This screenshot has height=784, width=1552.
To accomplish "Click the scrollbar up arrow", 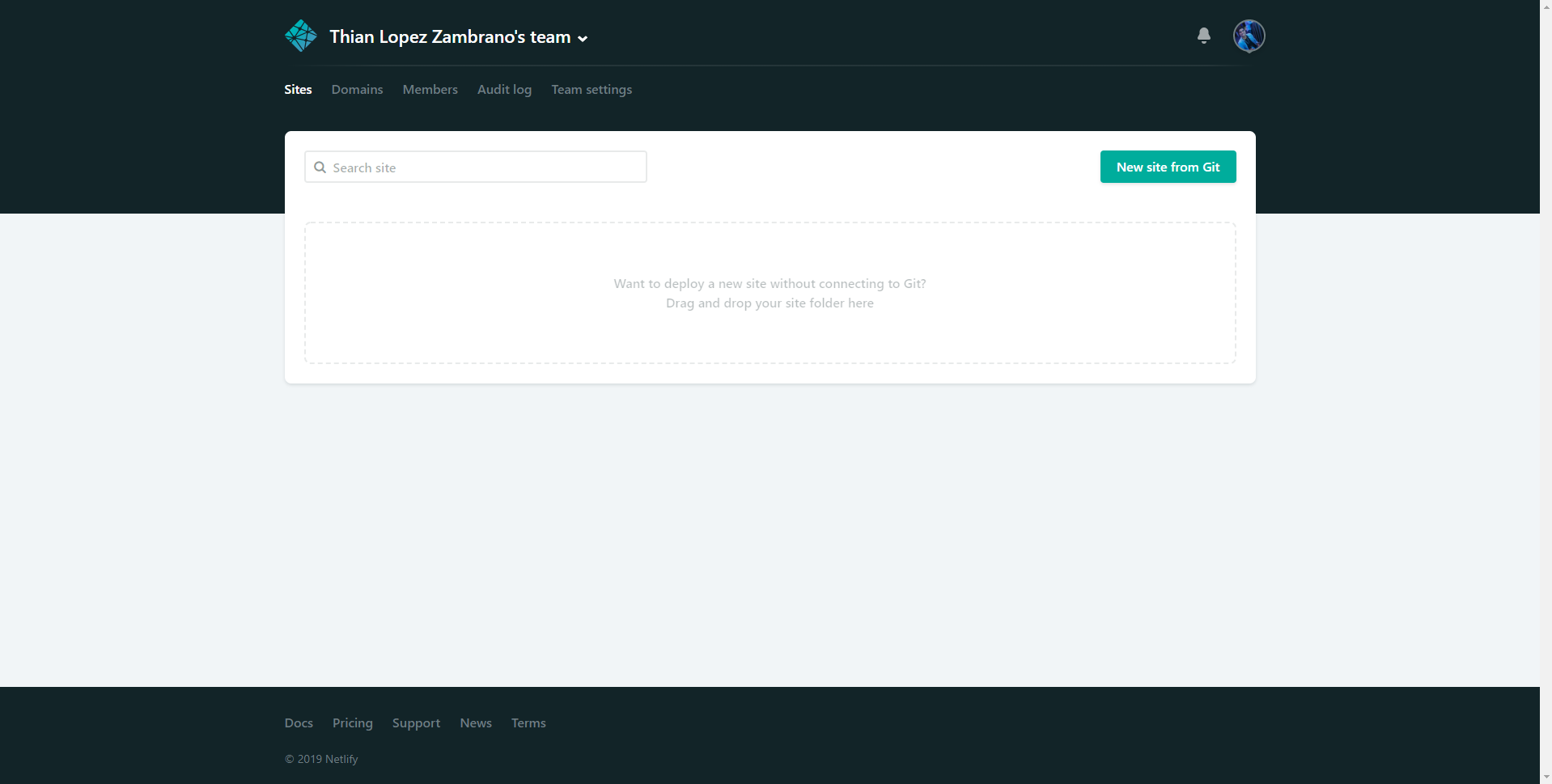I will 1546,6.
